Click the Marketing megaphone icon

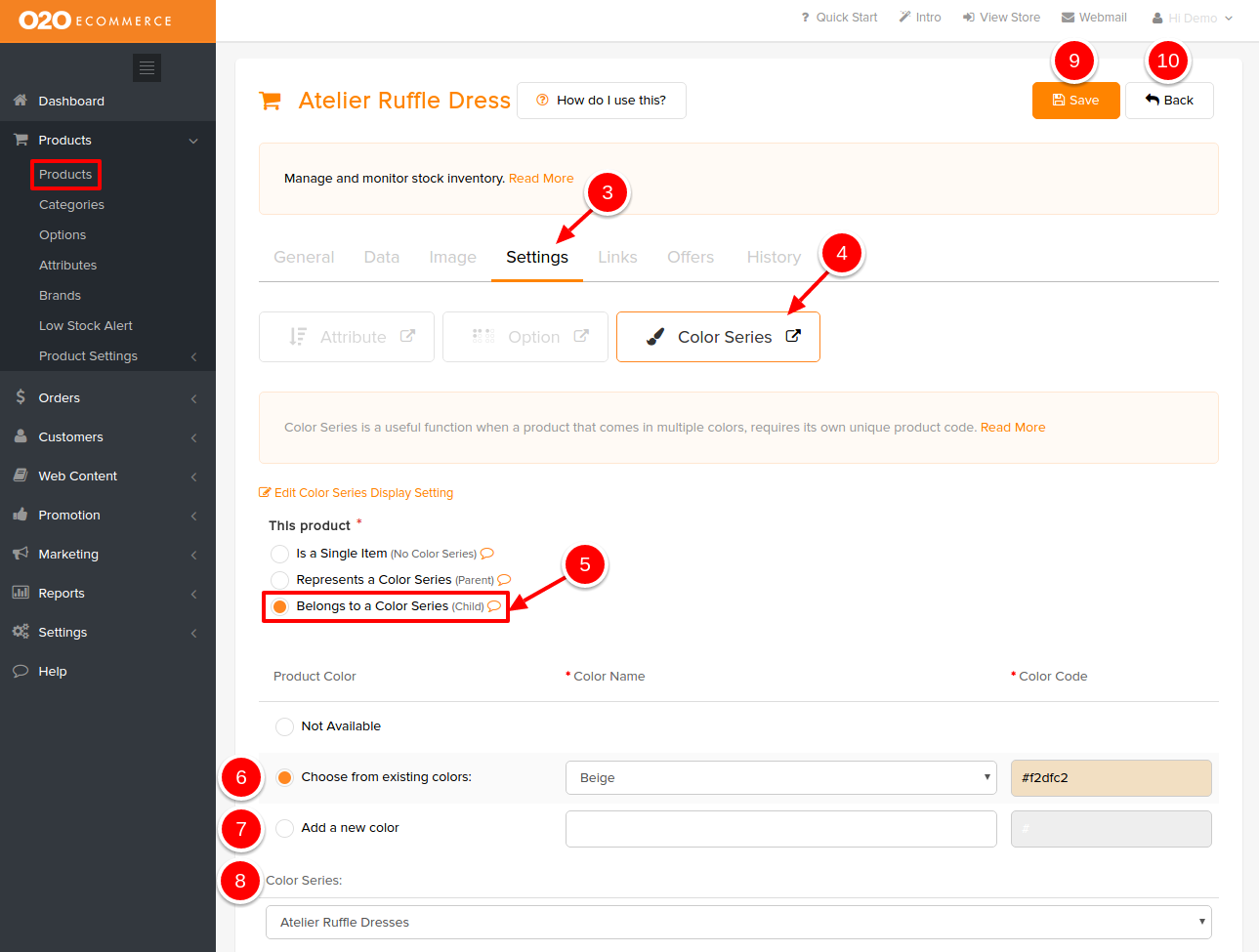tap(21, 554)
